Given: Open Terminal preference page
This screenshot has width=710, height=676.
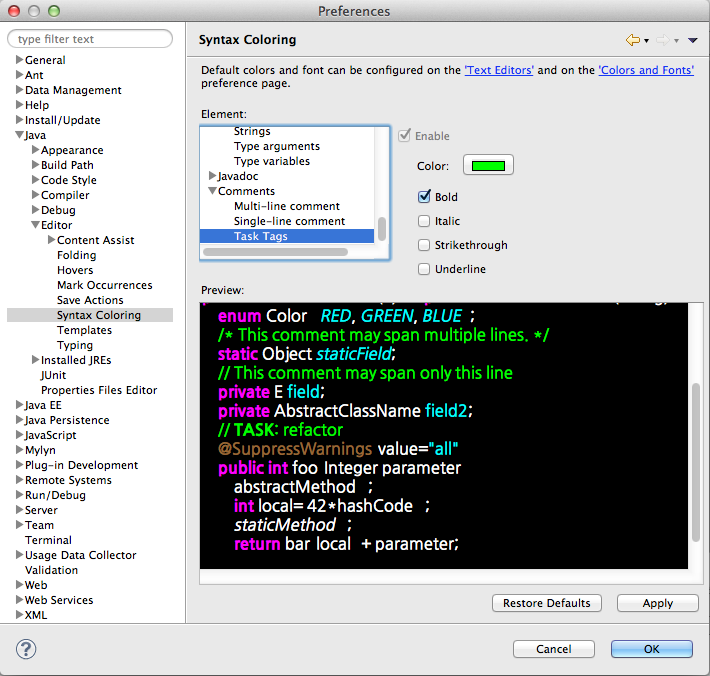Looking at the screenshot, I should [x=48, y=540].
